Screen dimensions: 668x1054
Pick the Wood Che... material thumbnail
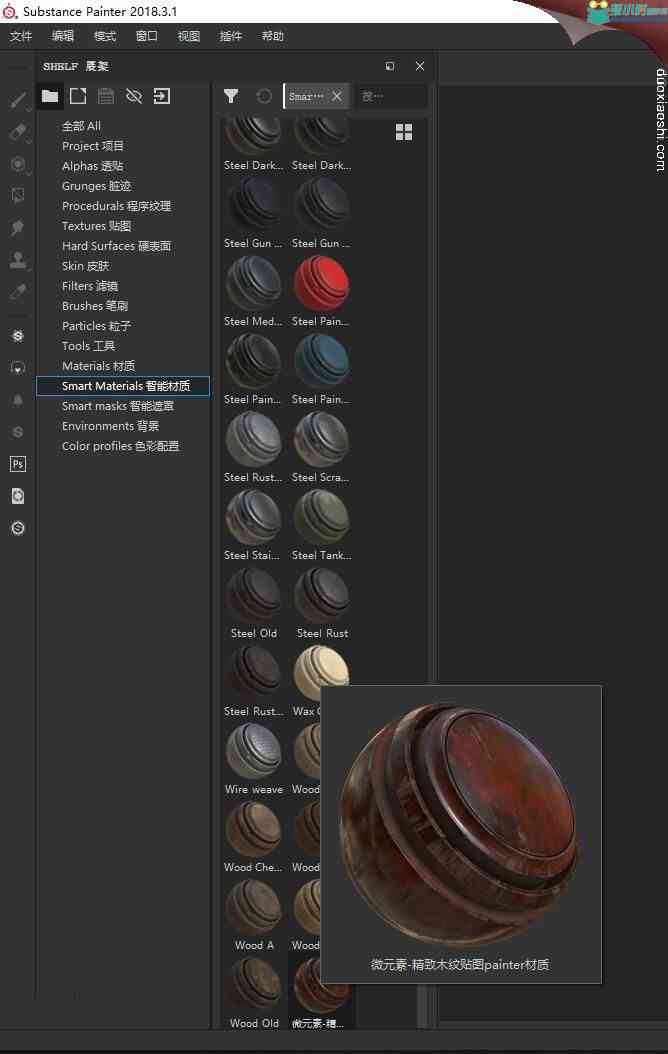click(x=253, y=829)
